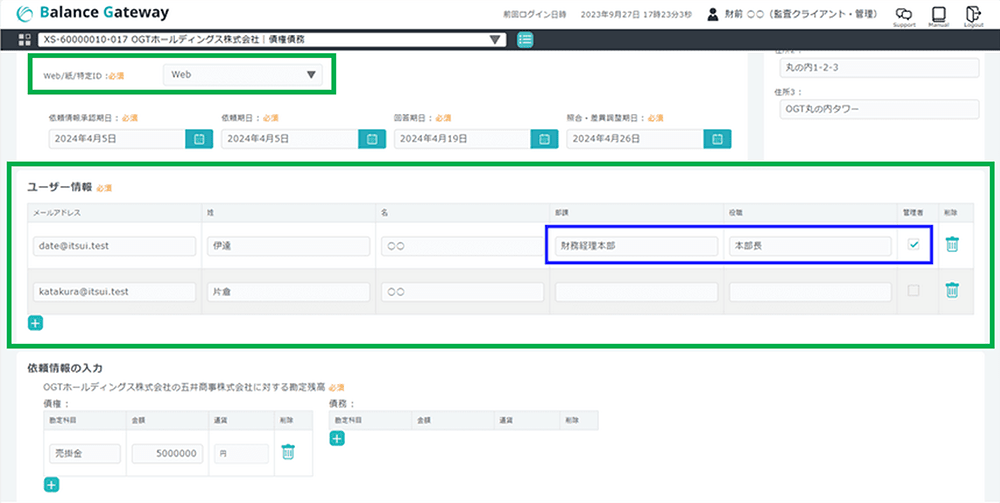
Task: Add a new user row with plus button
Action: coord(35,322)
